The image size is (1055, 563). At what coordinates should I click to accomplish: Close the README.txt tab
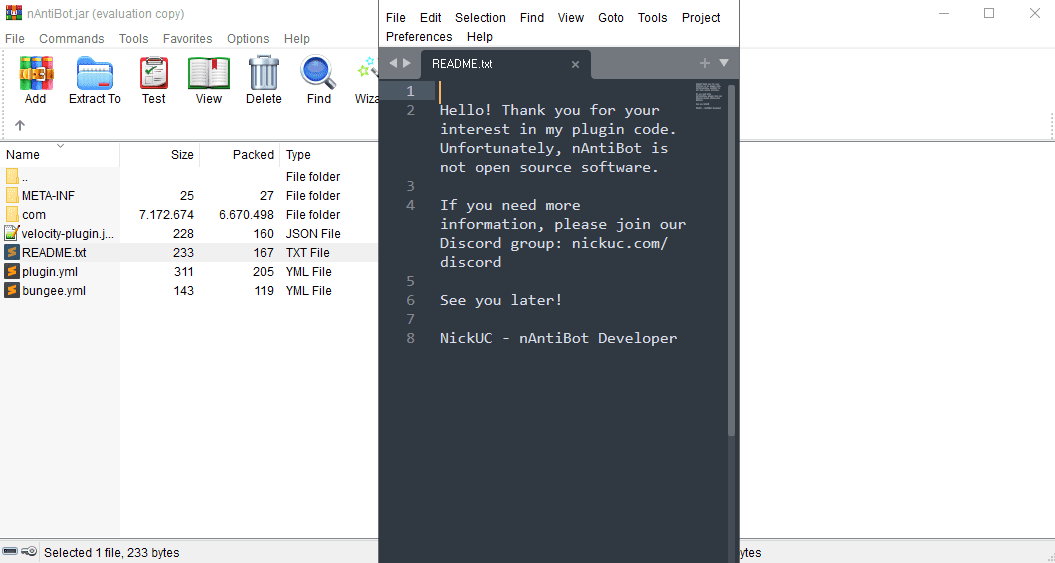pyautogui.click(x=575, y=65)
